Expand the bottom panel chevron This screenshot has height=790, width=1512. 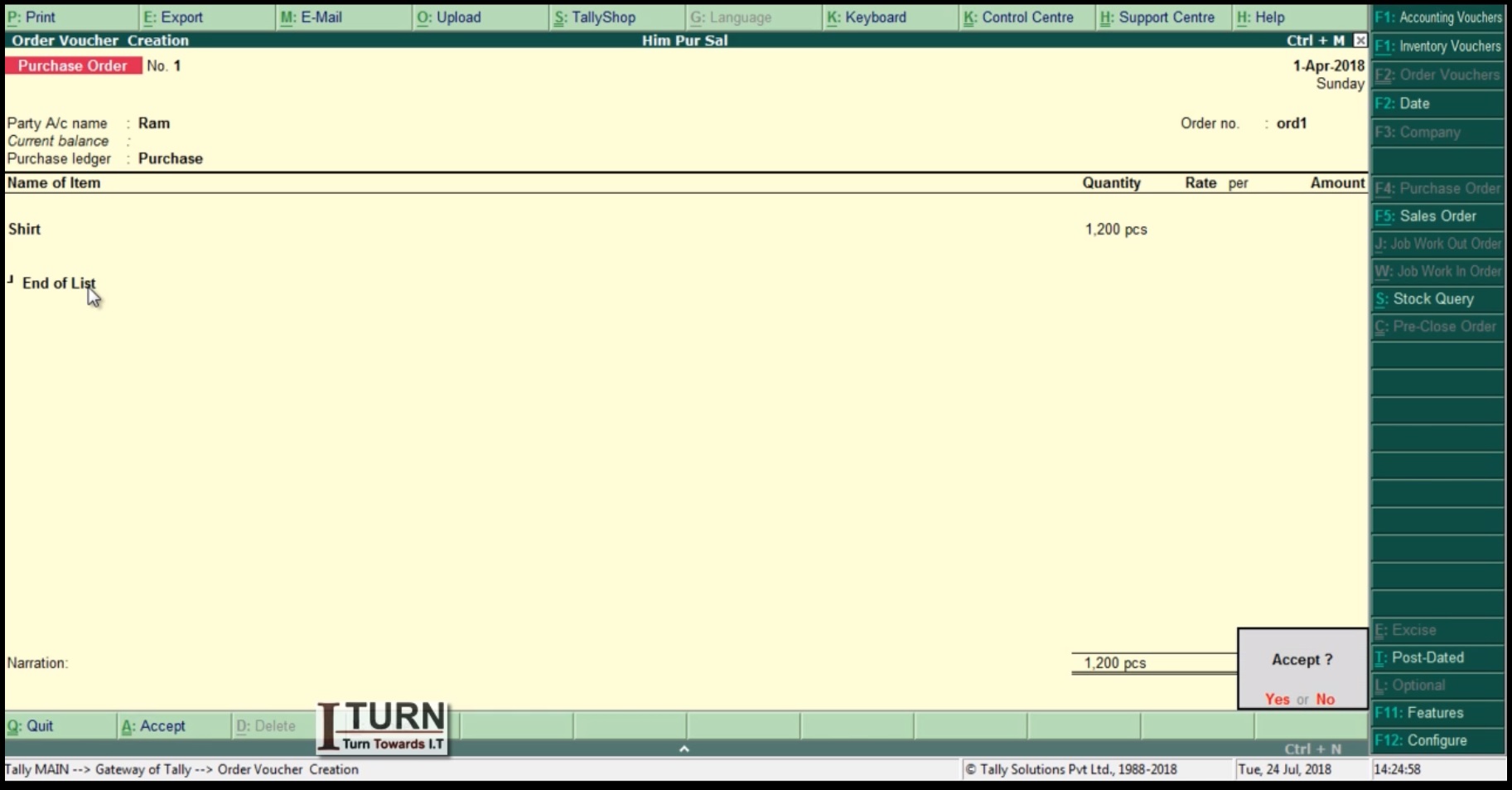[684, 748]
